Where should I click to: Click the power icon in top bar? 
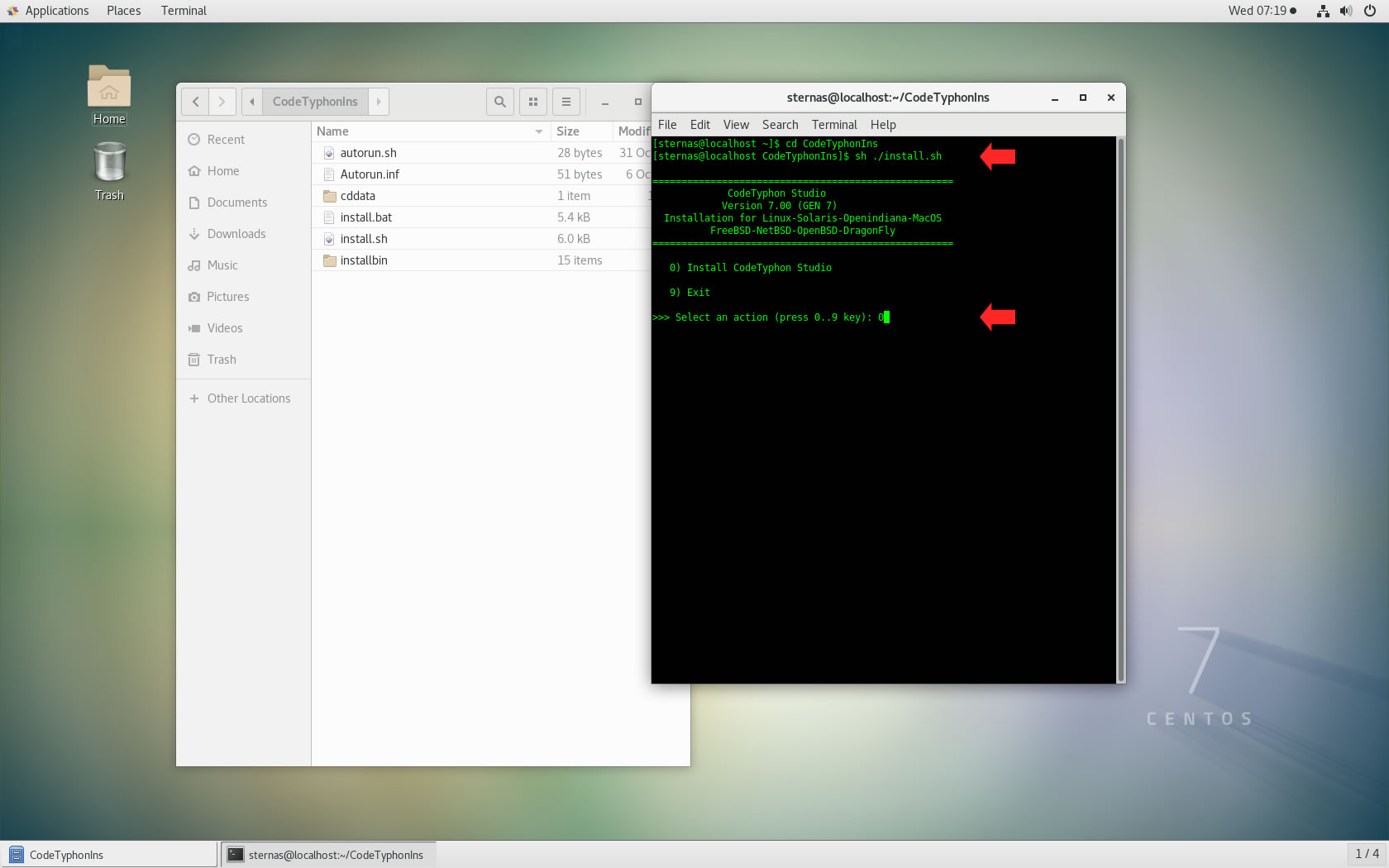[x=1370, y=11]
